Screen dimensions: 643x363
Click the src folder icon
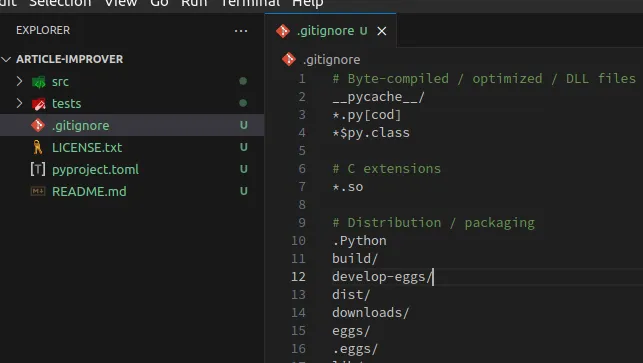(x=39, y=82)
